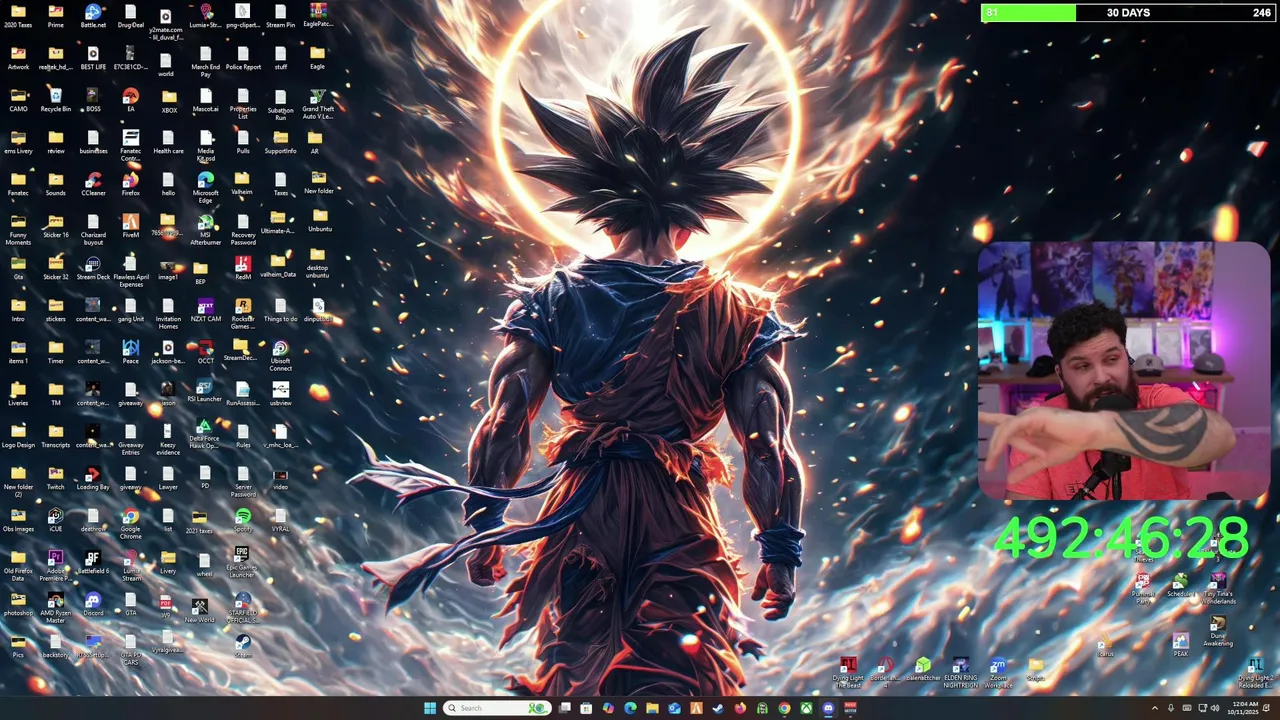
Task: Open the Microsoft Edge desktop shortcut
Action: click(205, 187)
